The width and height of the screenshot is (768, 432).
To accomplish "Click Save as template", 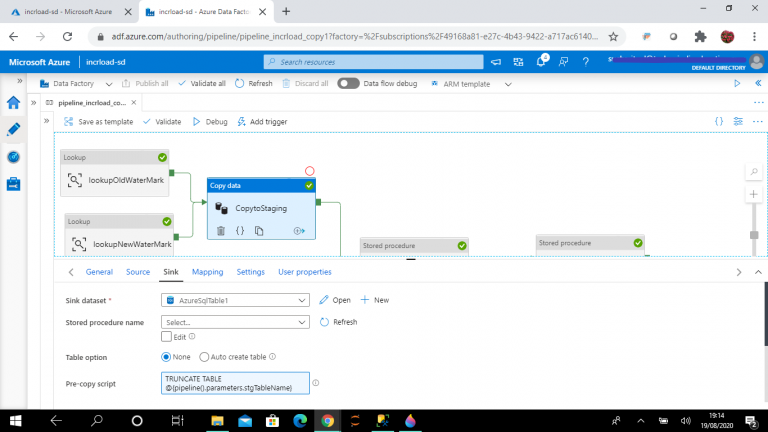I will coord(98,121).
